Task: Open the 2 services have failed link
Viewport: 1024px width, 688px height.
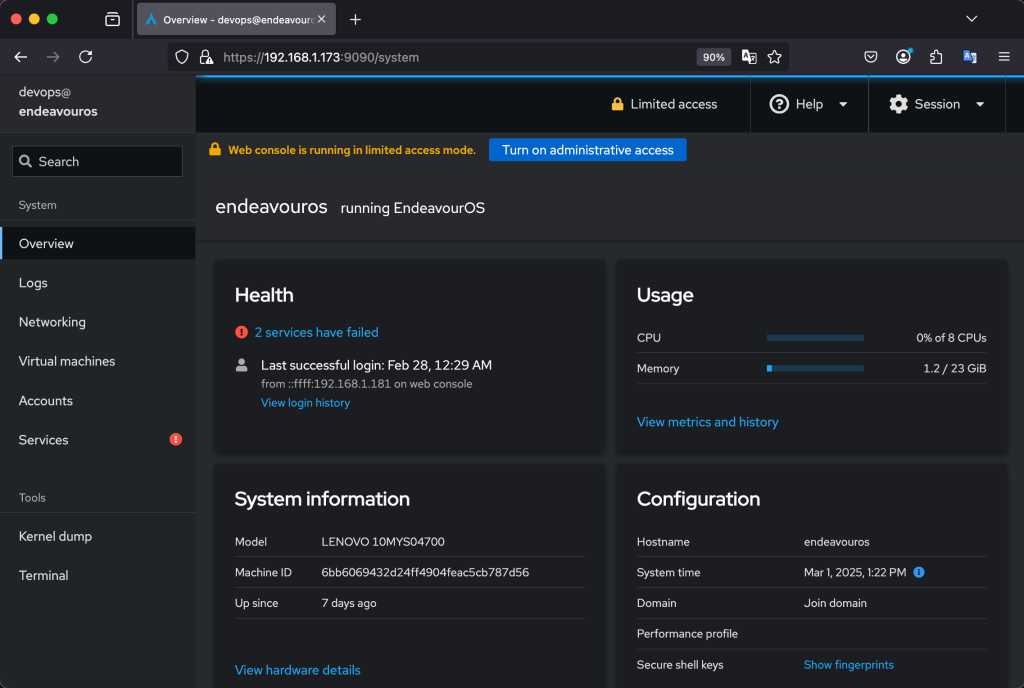Action: 316,332
